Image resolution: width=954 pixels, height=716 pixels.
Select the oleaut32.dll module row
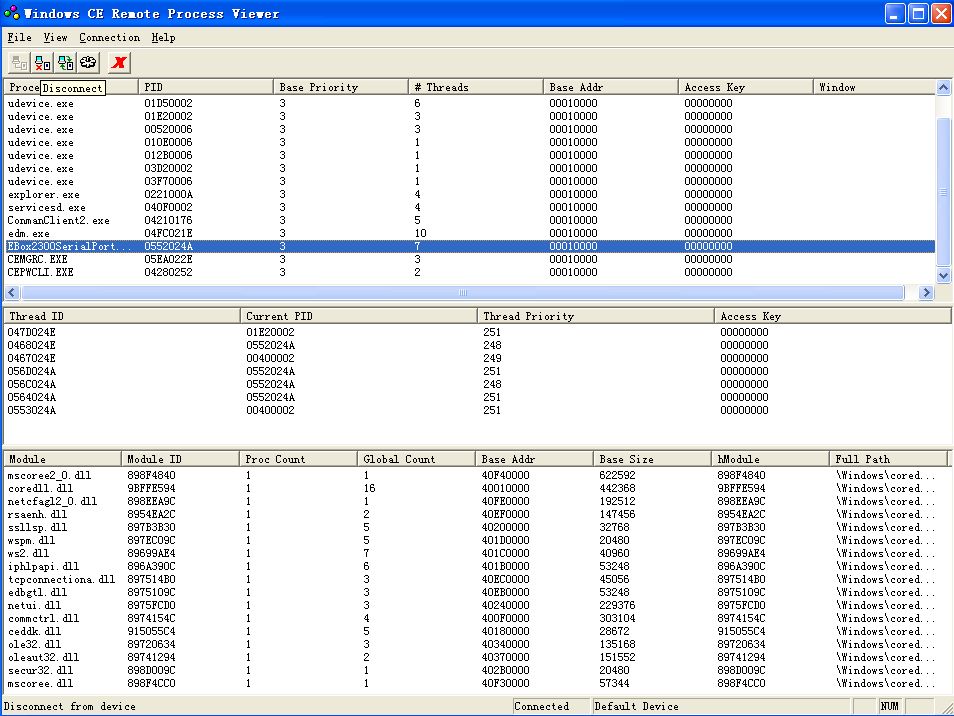click(x=477, y=657)
